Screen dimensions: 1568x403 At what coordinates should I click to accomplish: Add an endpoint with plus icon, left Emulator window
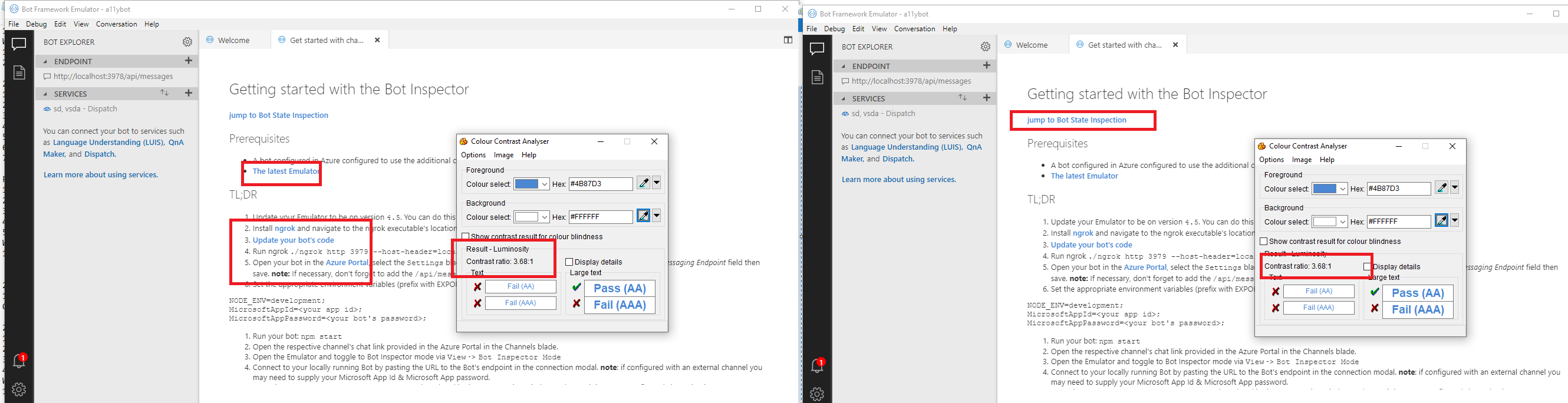coord(189,60)
